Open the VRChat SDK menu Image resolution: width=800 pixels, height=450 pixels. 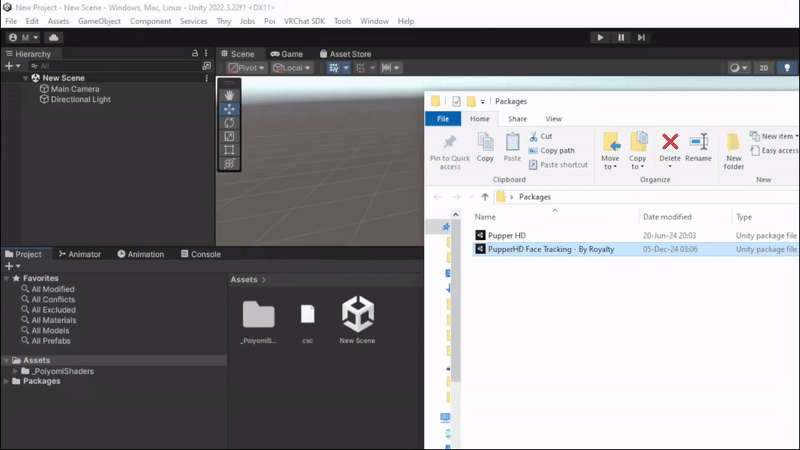coord(304,21)
